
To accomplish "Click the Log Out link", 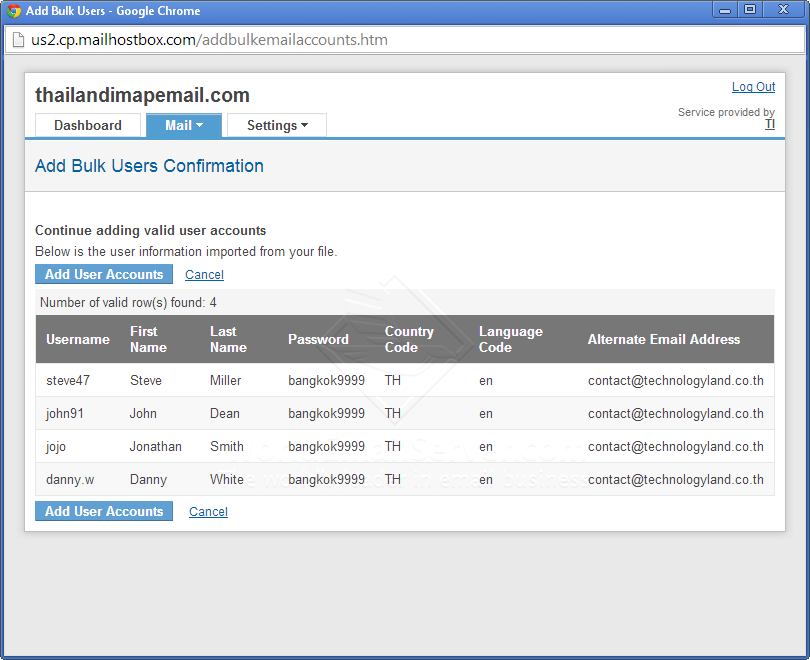I will 753,87.
